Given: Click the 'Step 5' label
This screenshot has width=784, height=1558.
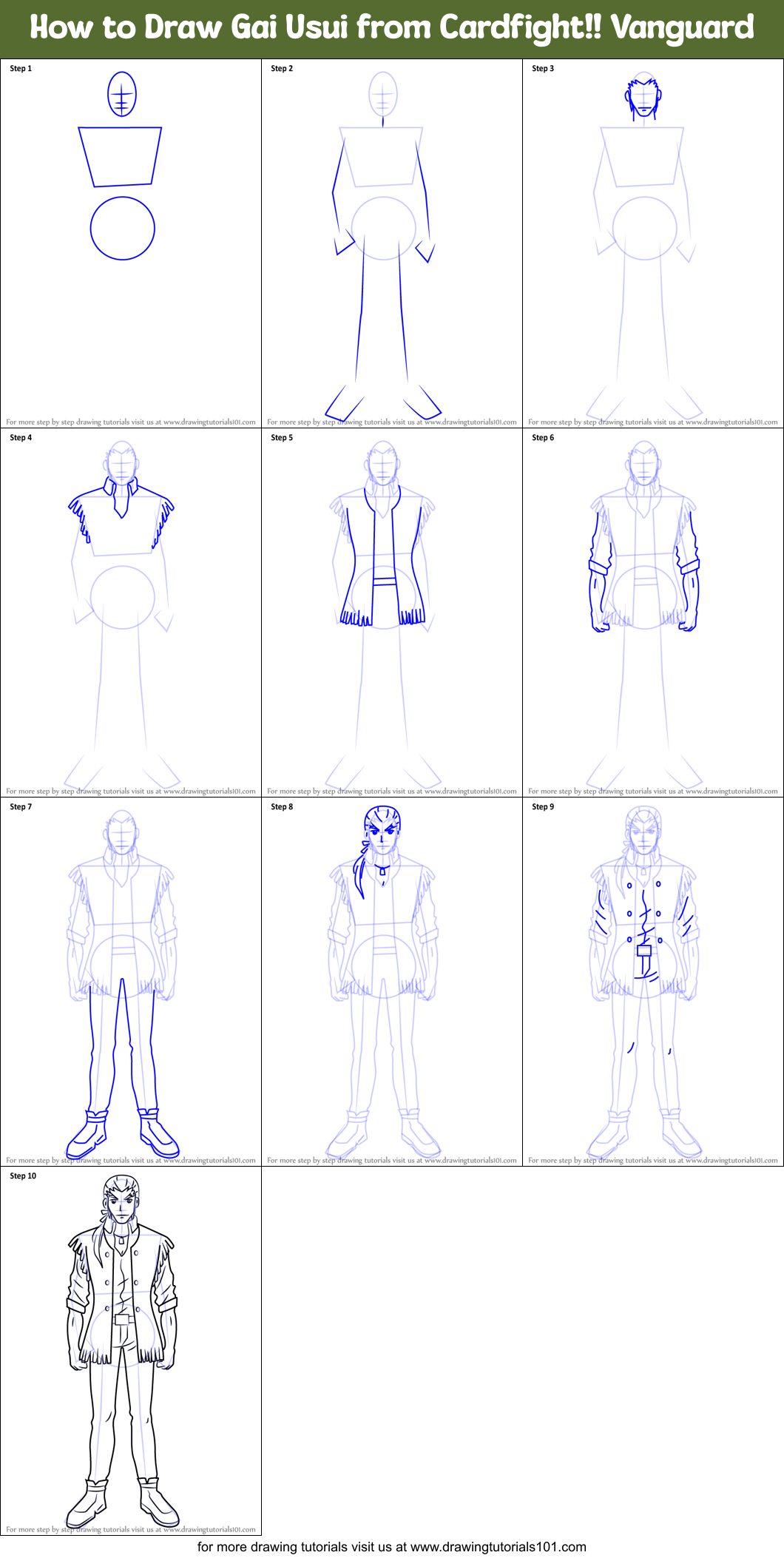Looking at the screenshot, I should [282, 437].
